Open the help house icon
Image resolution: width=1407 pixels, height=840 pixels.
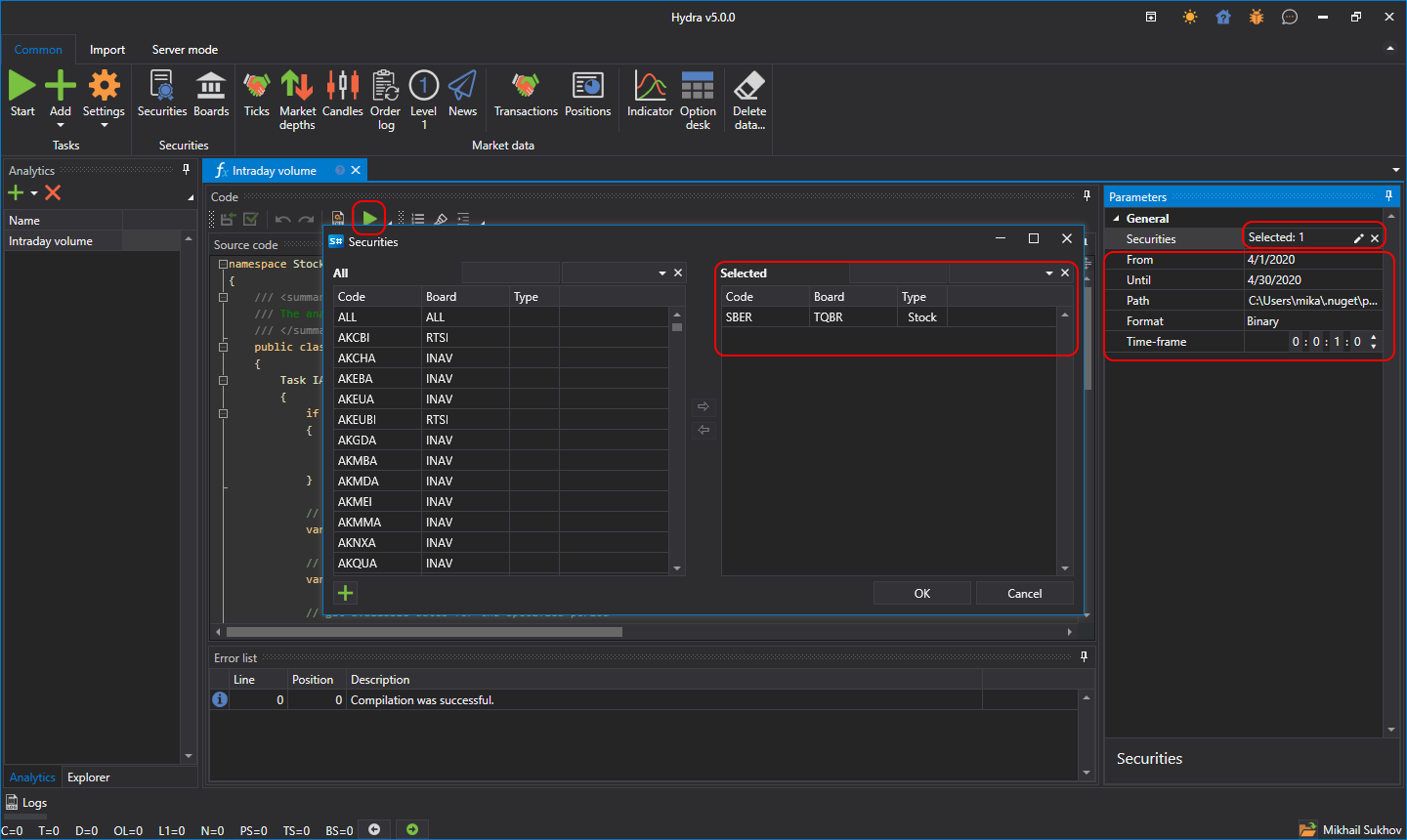1223,17
